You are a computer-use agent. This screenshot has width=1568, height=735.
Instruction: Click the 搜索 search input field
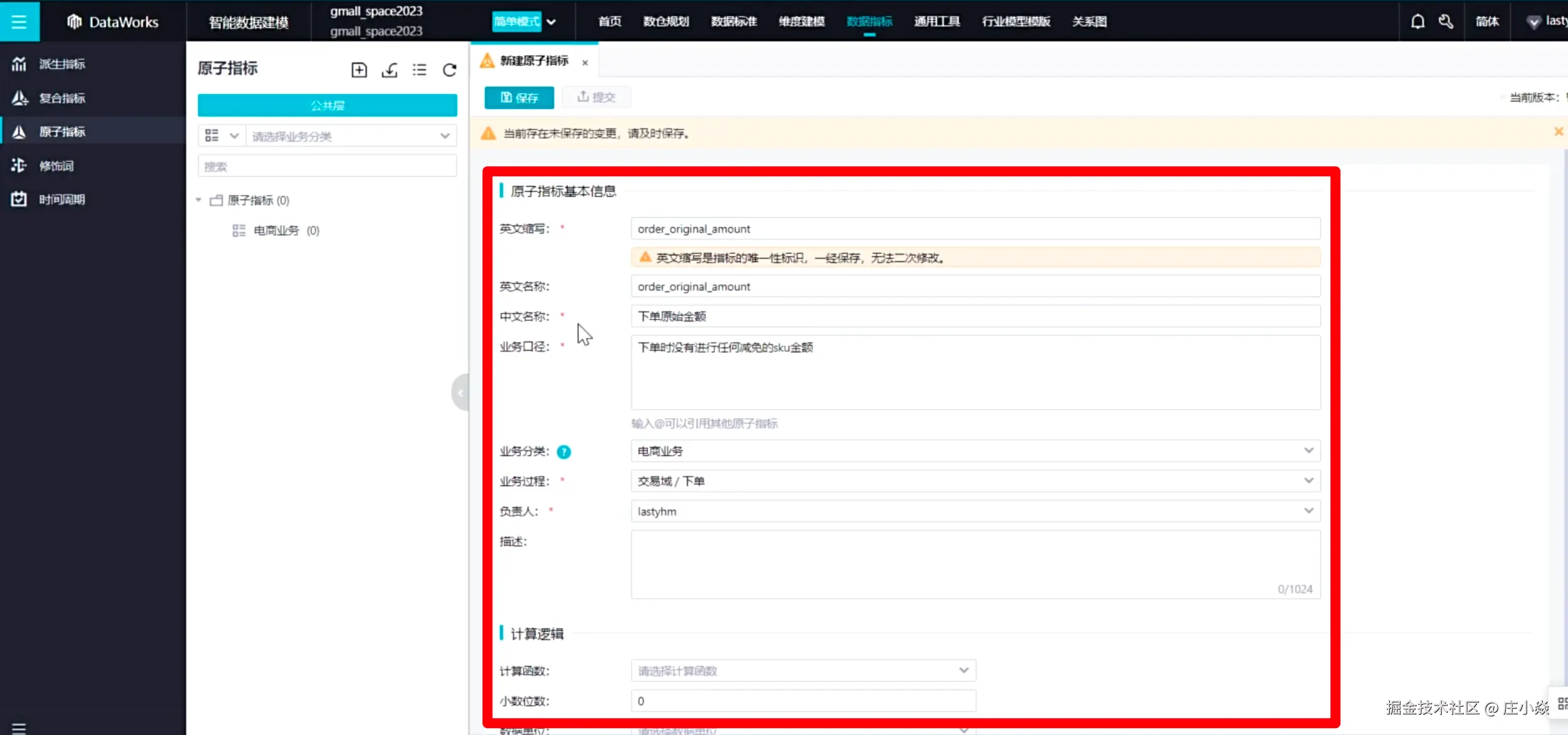(327, 166)
